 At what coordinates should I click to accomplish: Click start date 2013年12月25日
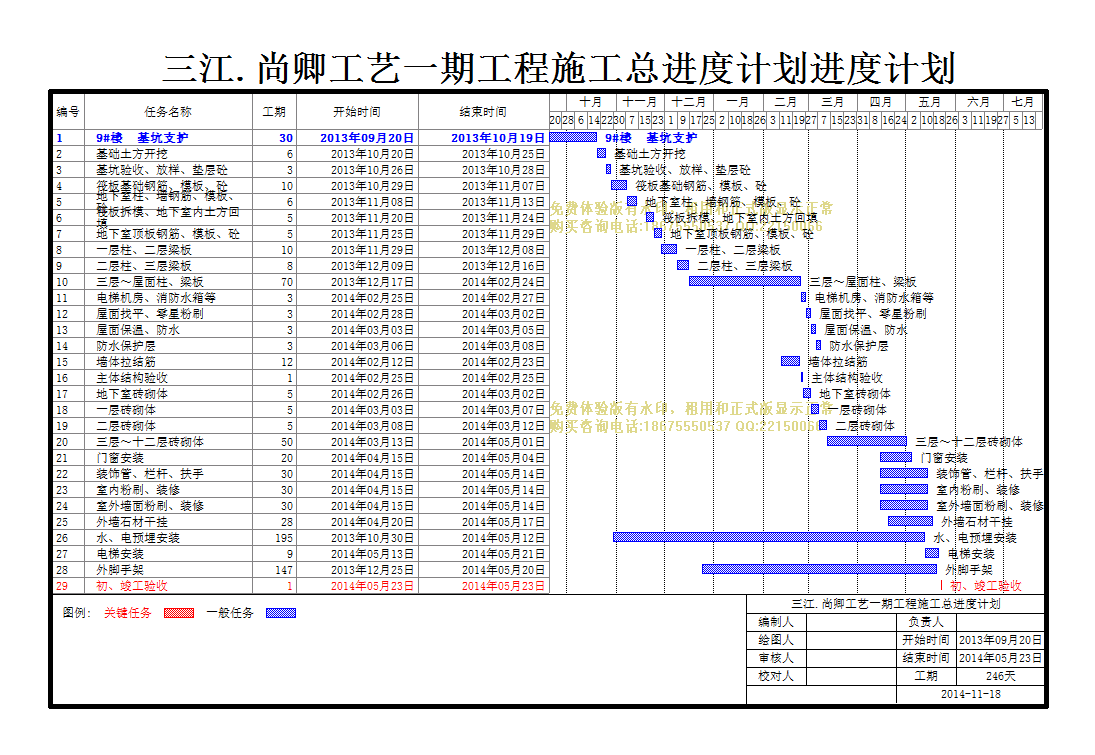point(372,571)
